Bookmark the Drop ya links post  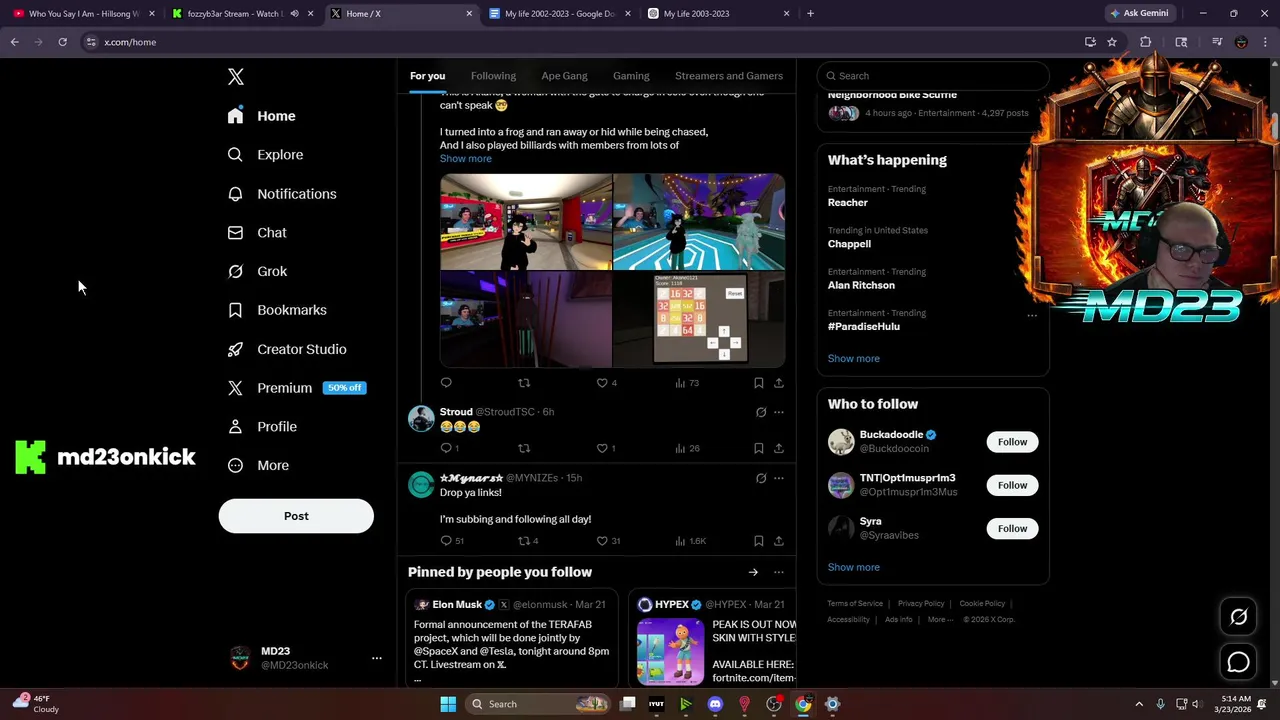(x=759, y=541)
